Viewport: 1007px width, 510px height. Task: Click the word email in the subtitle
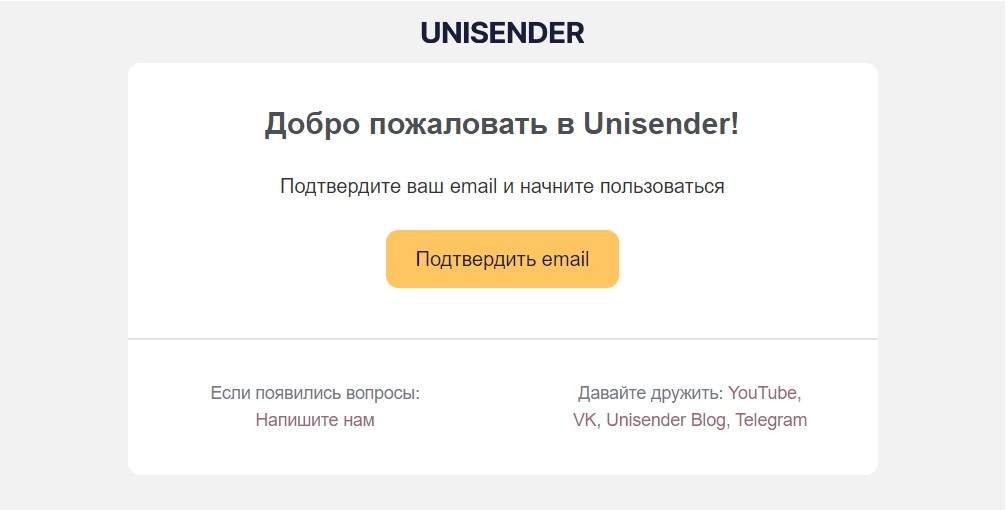(x=473, y=187)
